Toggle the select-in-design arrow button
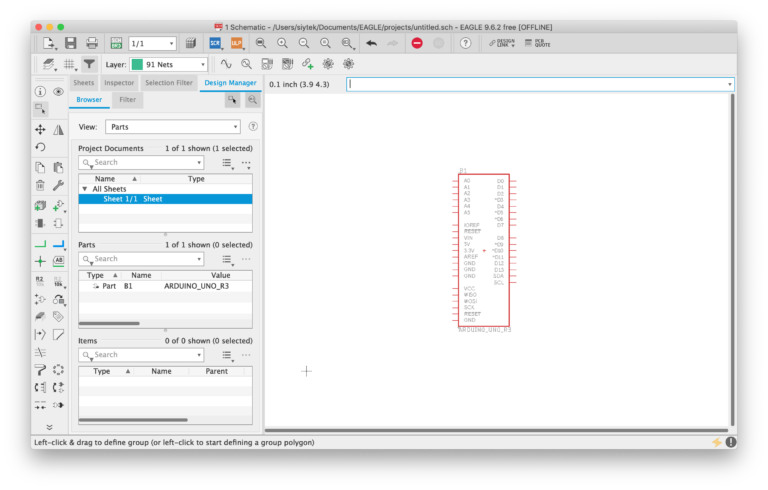 coord(232,100)
